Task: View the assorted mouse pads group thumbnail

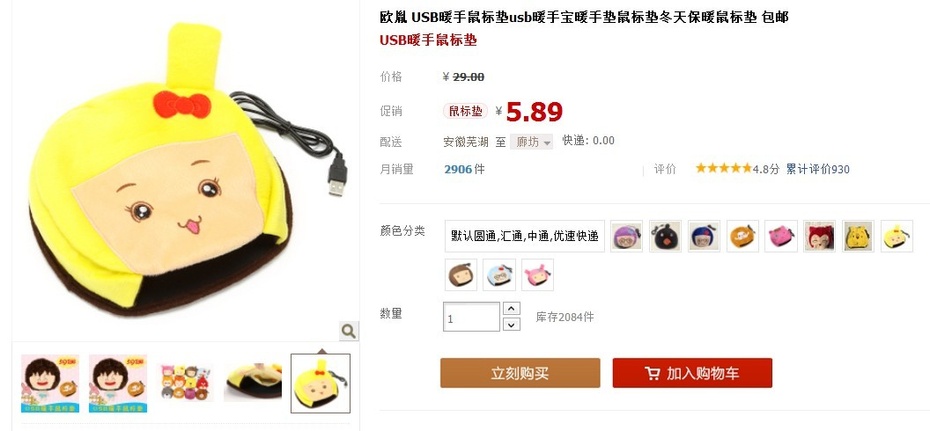Action: coord(185,382)
